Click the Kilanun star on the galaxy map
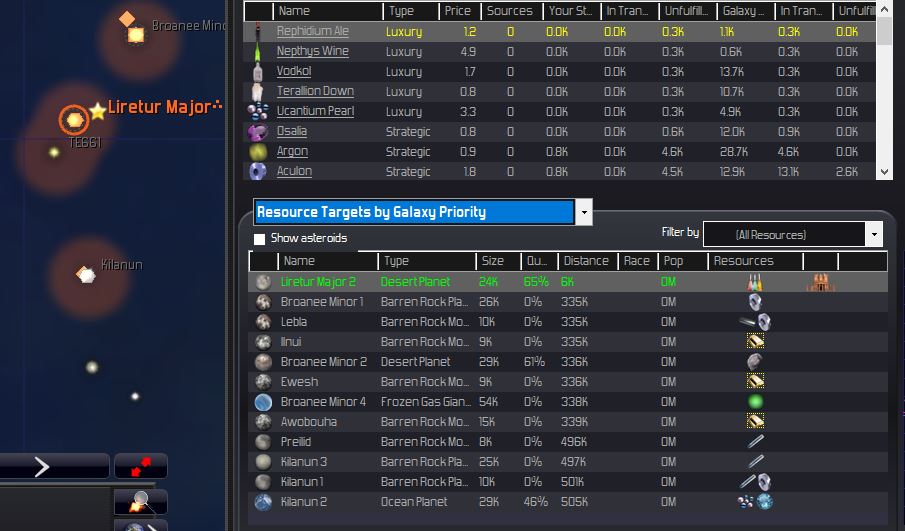This screenshot has height=531, width=905. tap(86, 275)
